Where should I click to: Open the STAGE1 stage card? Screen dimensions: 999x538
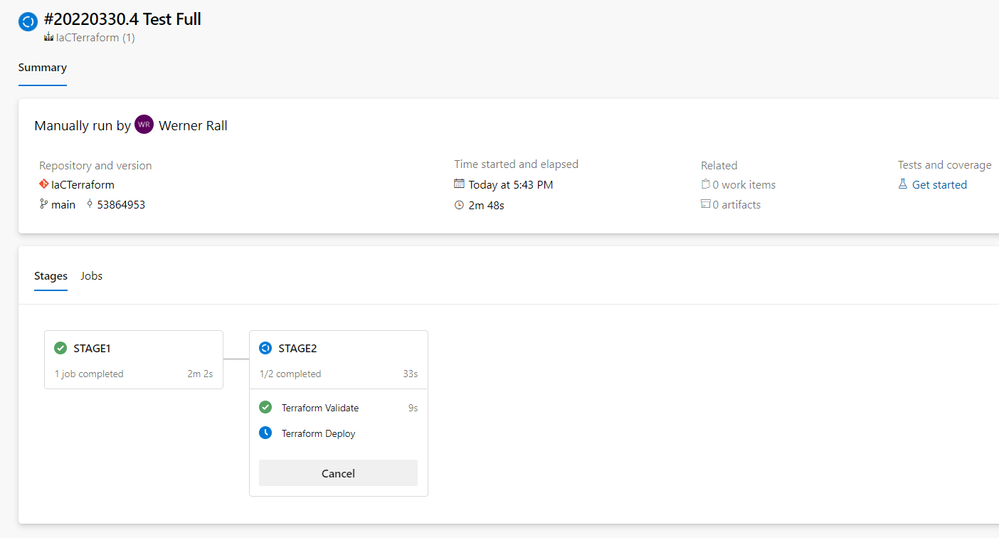click(x=133, y=359)
